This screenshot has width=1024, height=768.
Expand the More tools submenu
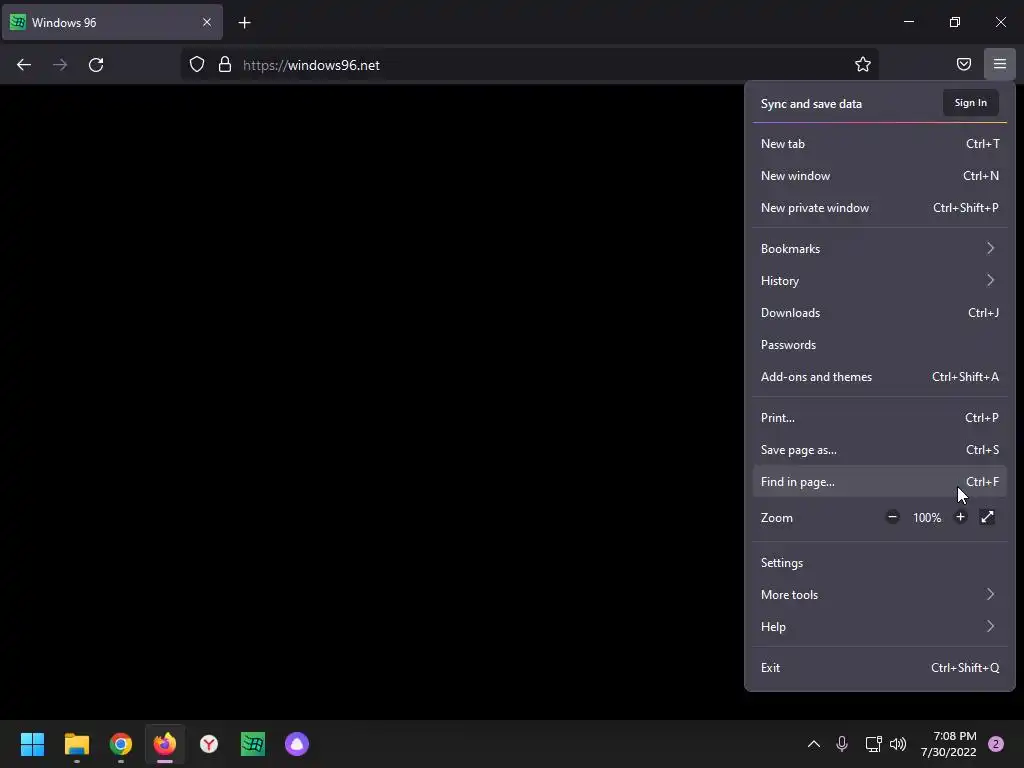tap(880, 595)
